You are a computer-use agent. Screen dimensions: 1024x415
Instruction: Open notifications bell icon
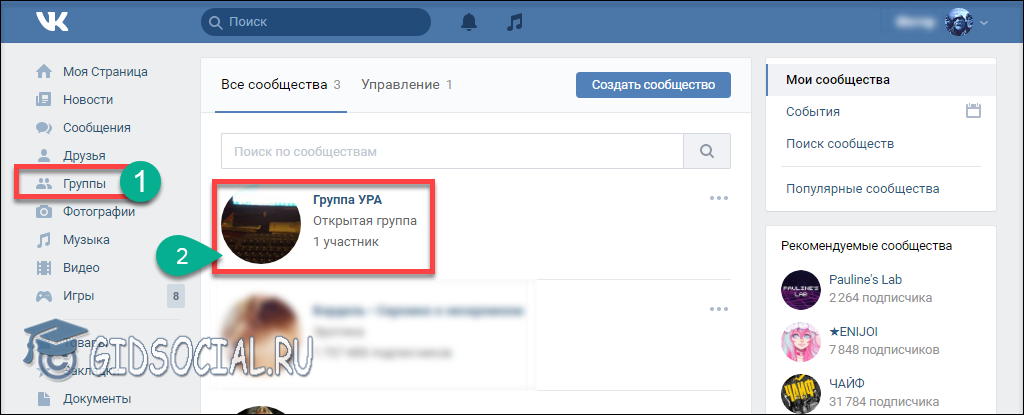[469, 22]
